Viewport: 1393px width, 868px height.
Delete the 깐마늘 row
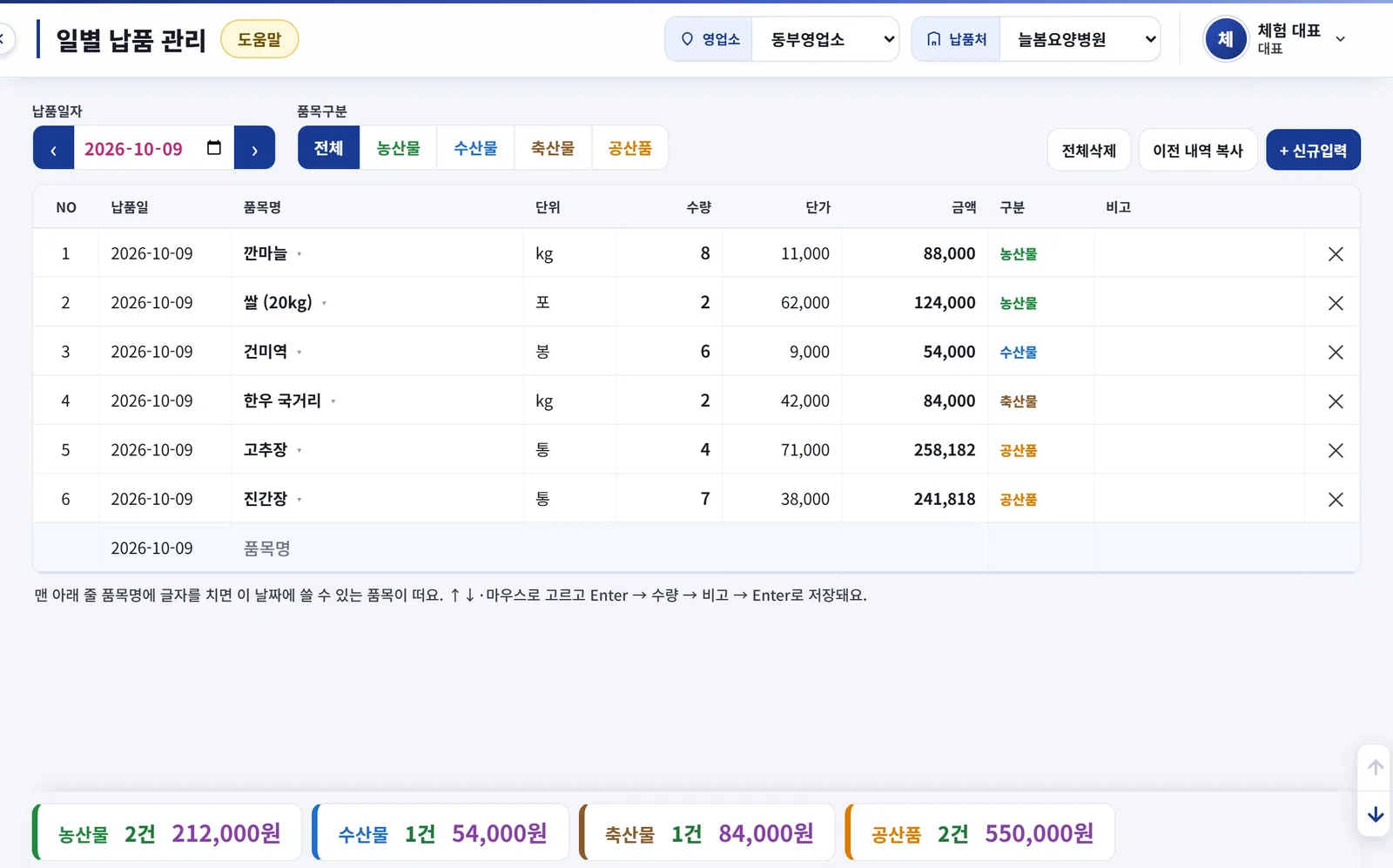pos(1335,254)
